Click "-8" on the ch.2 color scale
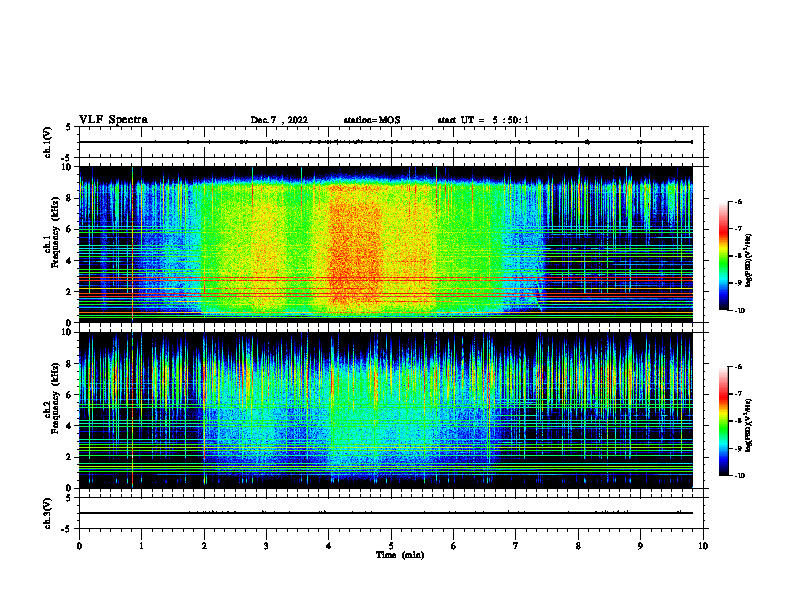Viewport: 792px width, 612px height. click(x=738, y=421)
